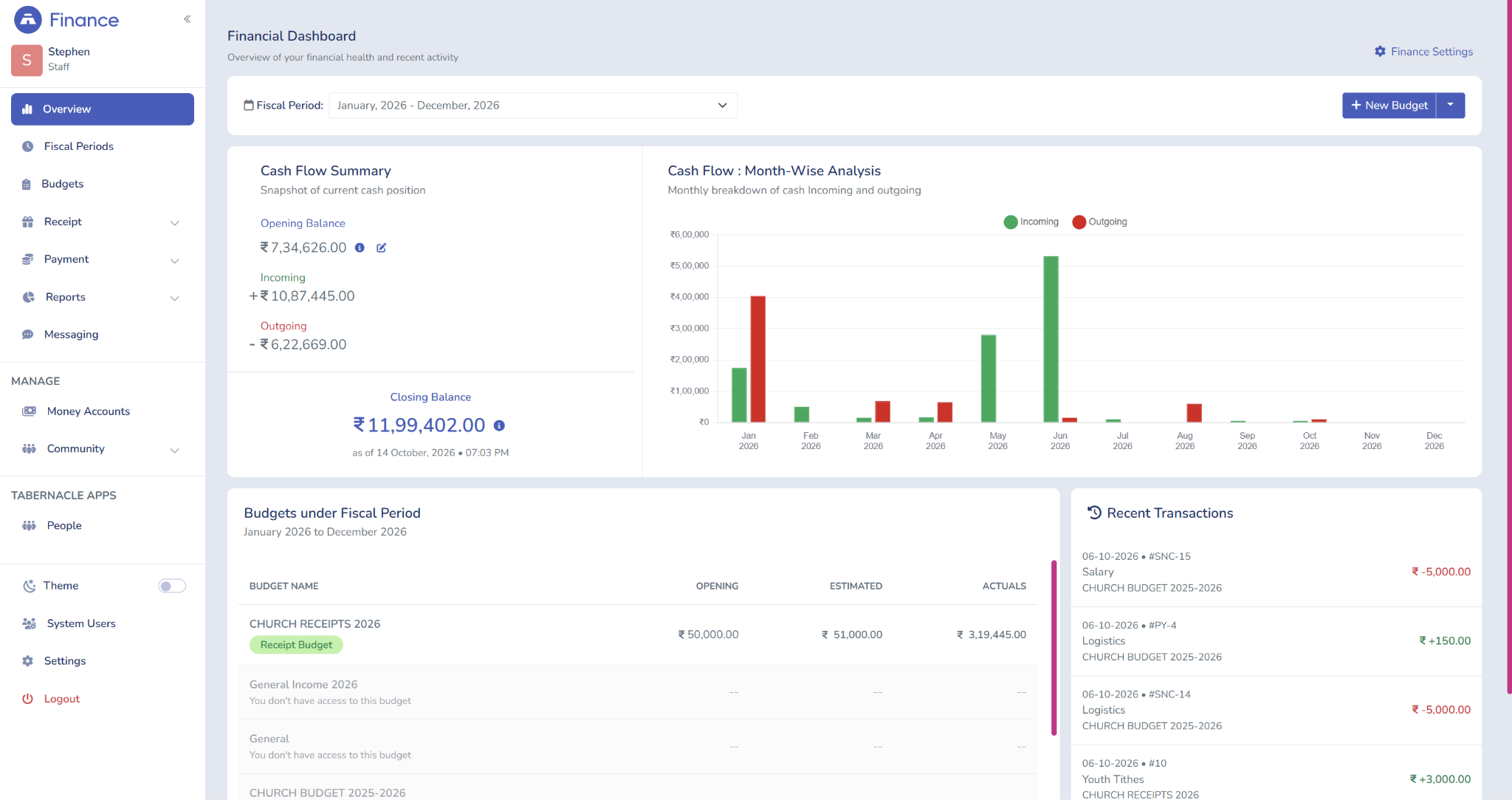This screenshot has height=800, width=1512.
Task: Click the Closing Balance info icon
Action: [x=499, y=425]
